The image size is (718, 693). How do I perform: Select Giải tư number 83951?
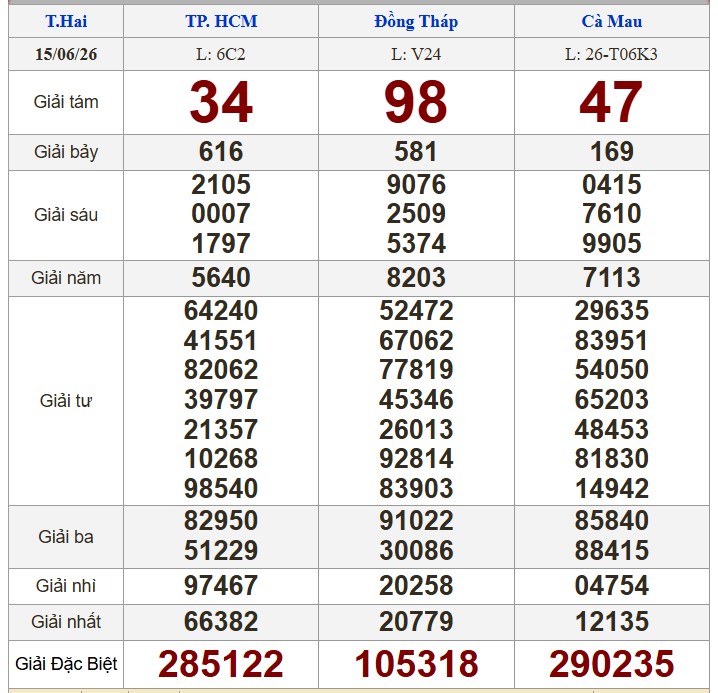[612, 341]
